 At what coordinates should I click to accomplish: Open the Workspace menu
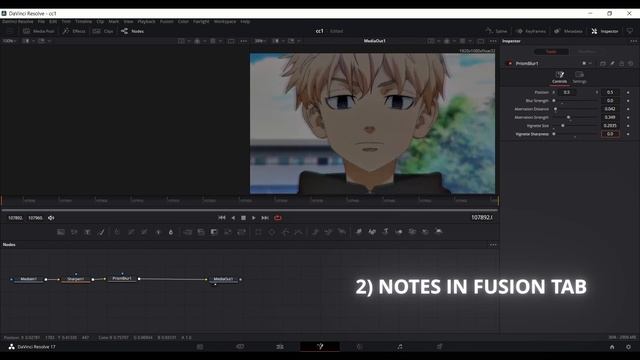coord(225,21)
